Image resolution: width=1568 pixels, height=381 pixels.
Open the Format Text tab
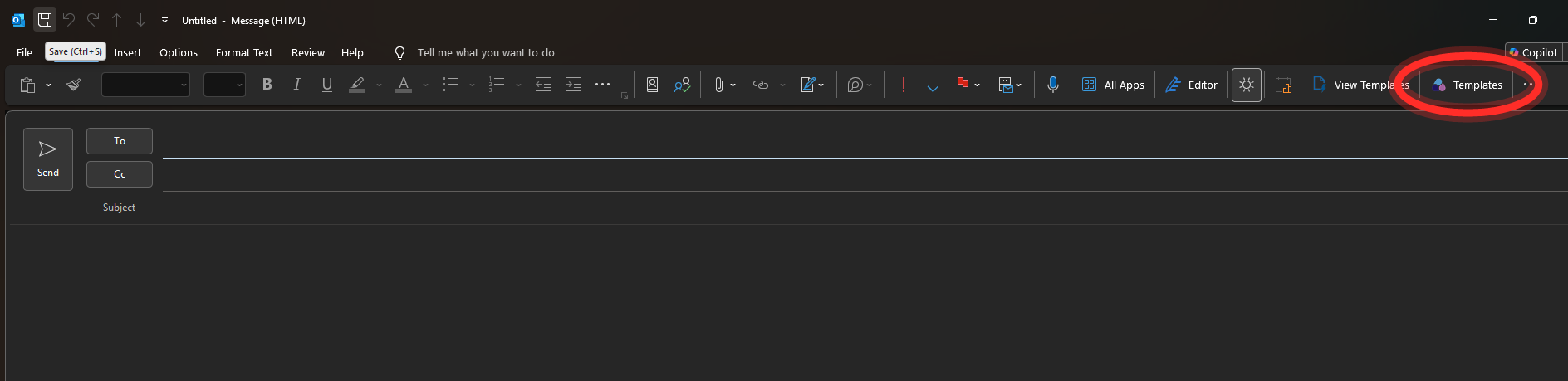point(244,52)
